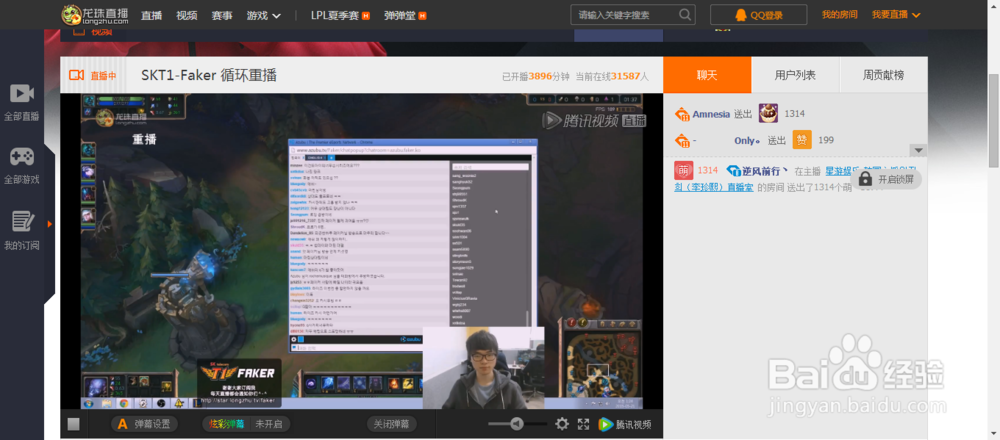Viewport: 1000px width, 440px height.
Task: Switch to the 用户列表 tab
Action: 795,75
